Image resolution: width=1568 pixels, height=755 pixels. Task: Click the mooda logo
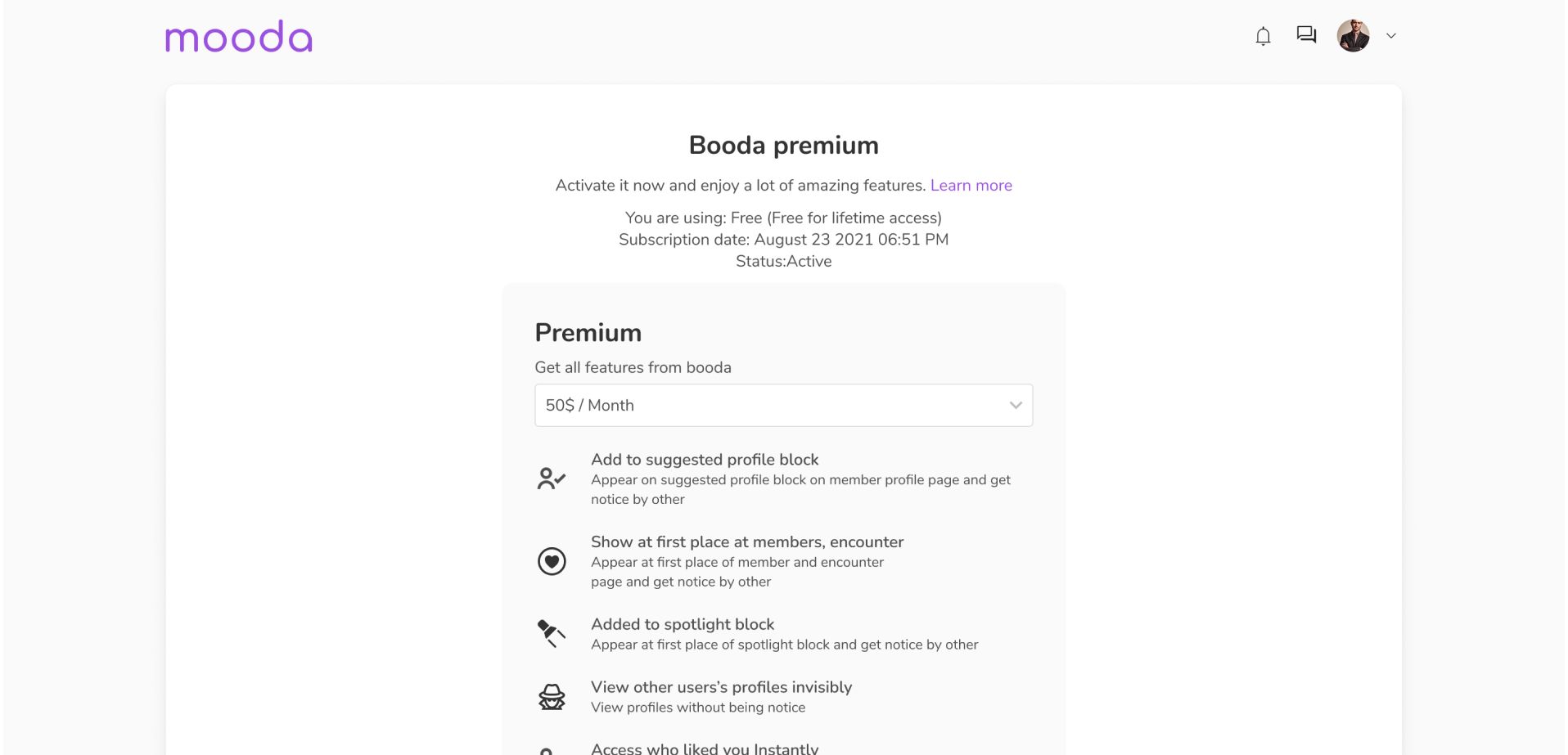238,38
